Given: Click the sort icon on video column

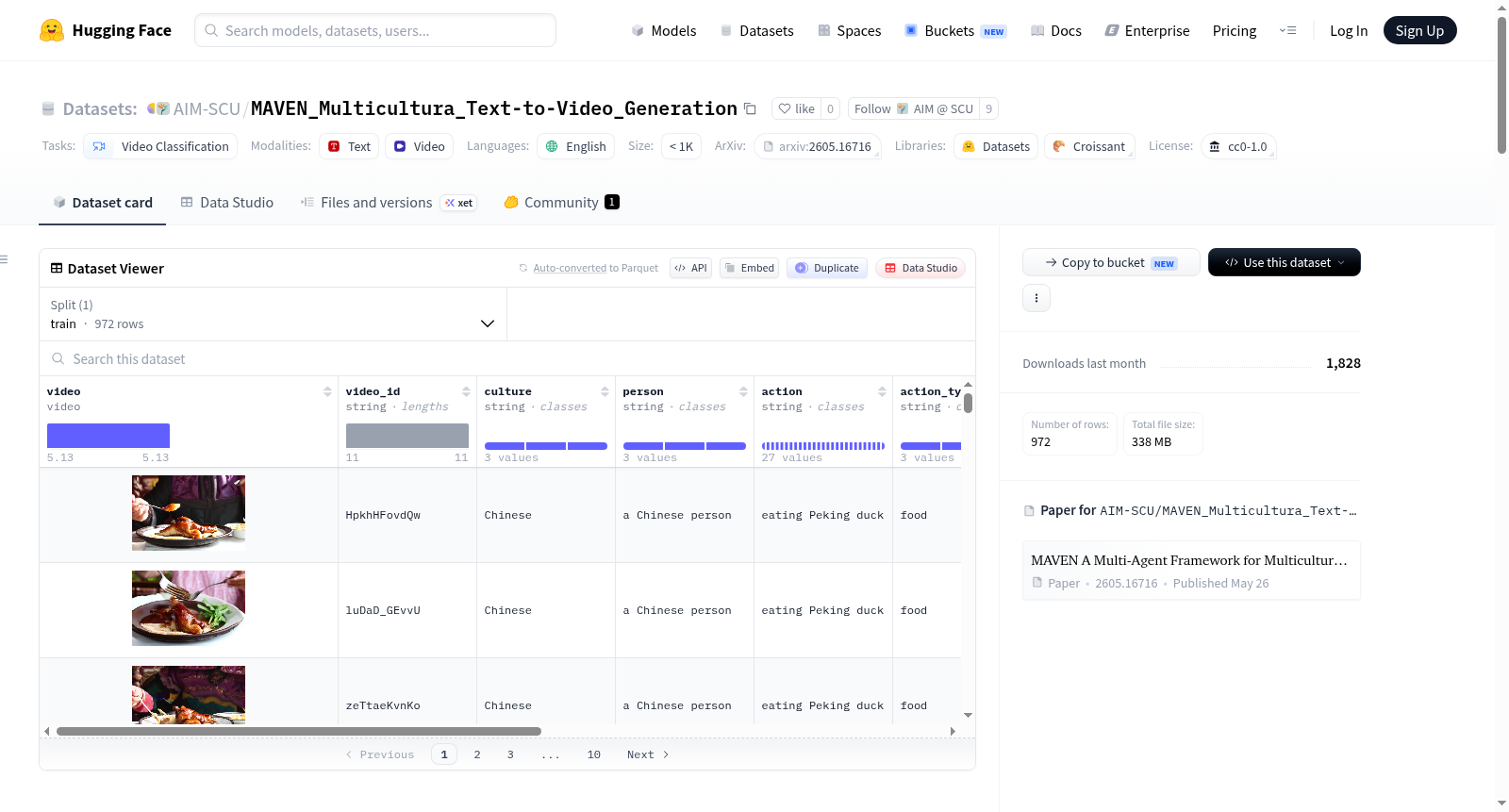Looking at the screenshot, I should 327,391.
